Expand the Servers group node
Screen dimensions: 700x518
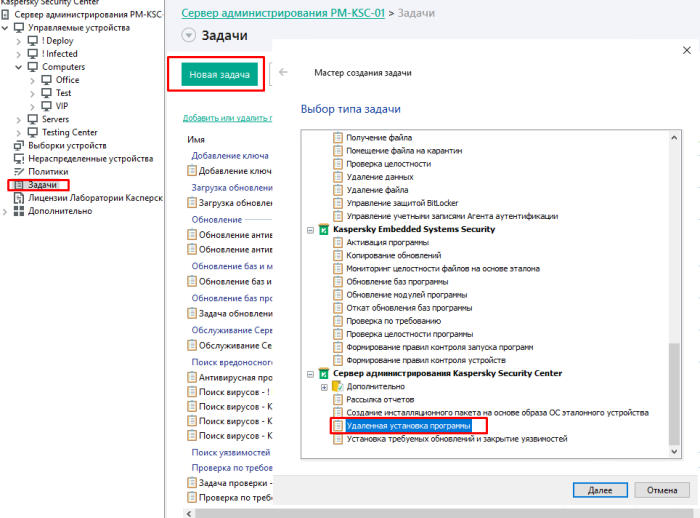(x=18, y=120)
